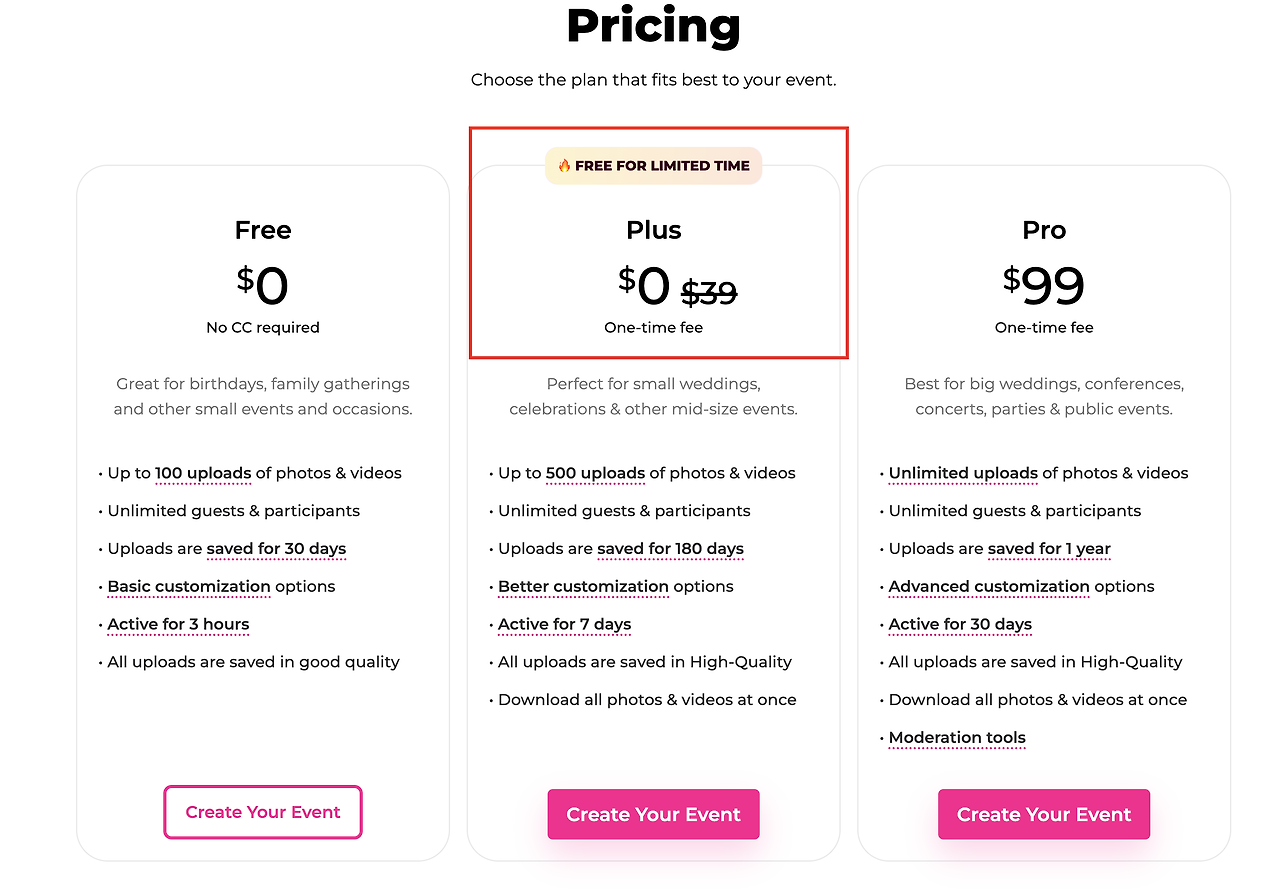Open the 500 uploads link in Plus plan
The width and height of the screenshot is (1280, 893).
click(595, 473)
